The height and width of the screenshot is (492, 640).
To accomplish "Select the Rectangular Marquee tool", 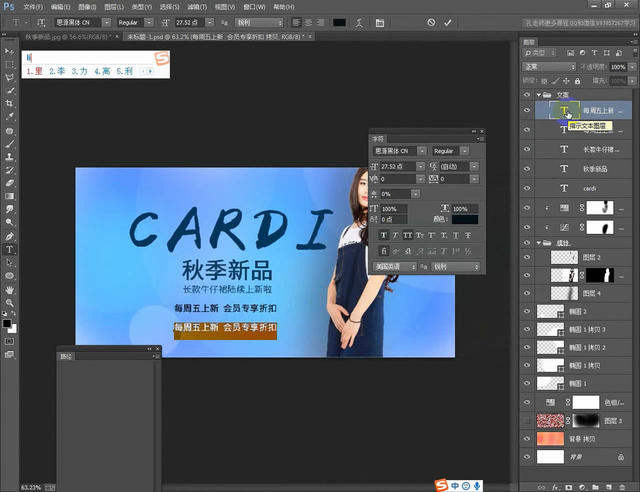I will (9, 65).
